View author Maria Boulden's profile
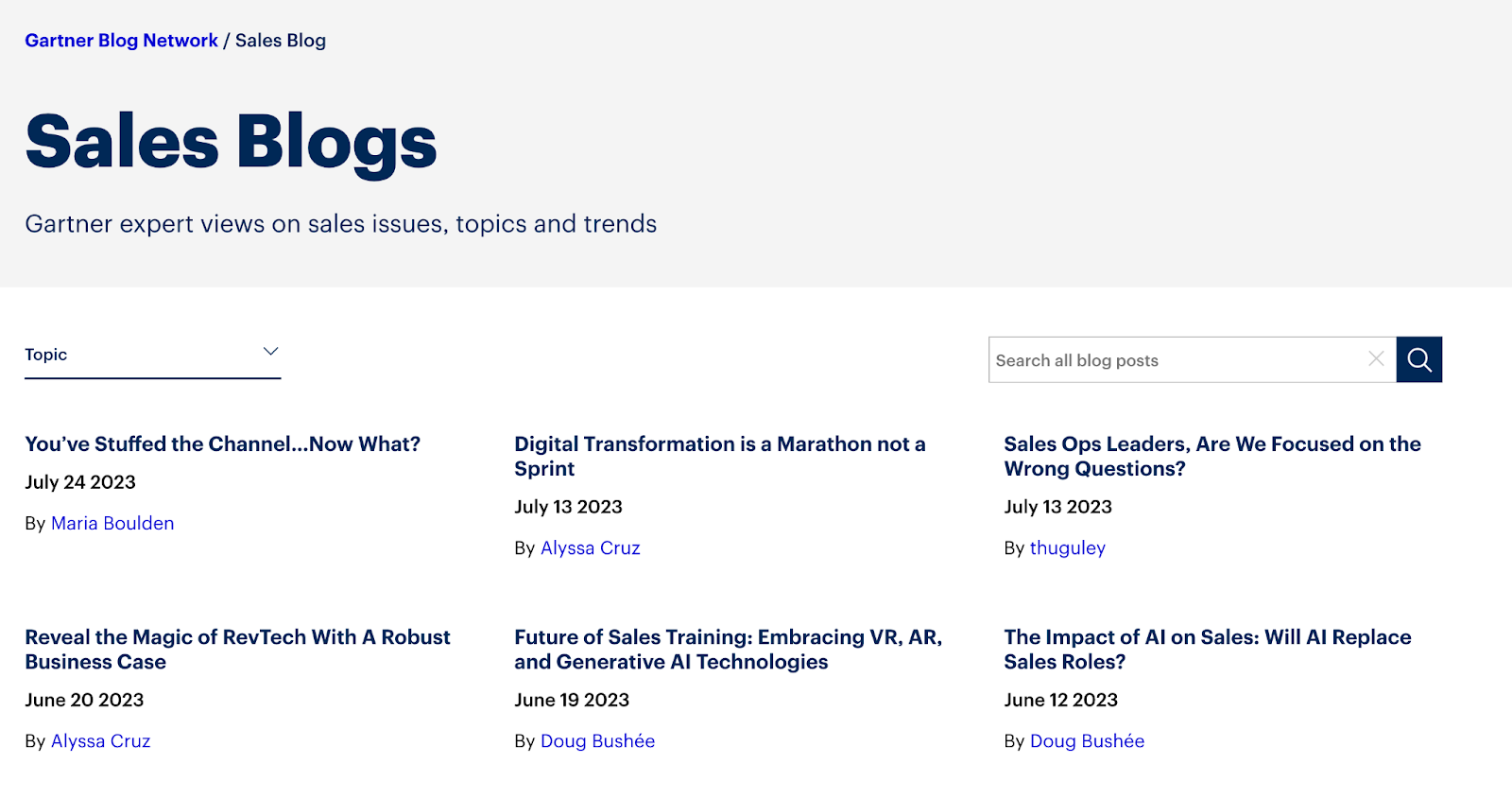 112,523
